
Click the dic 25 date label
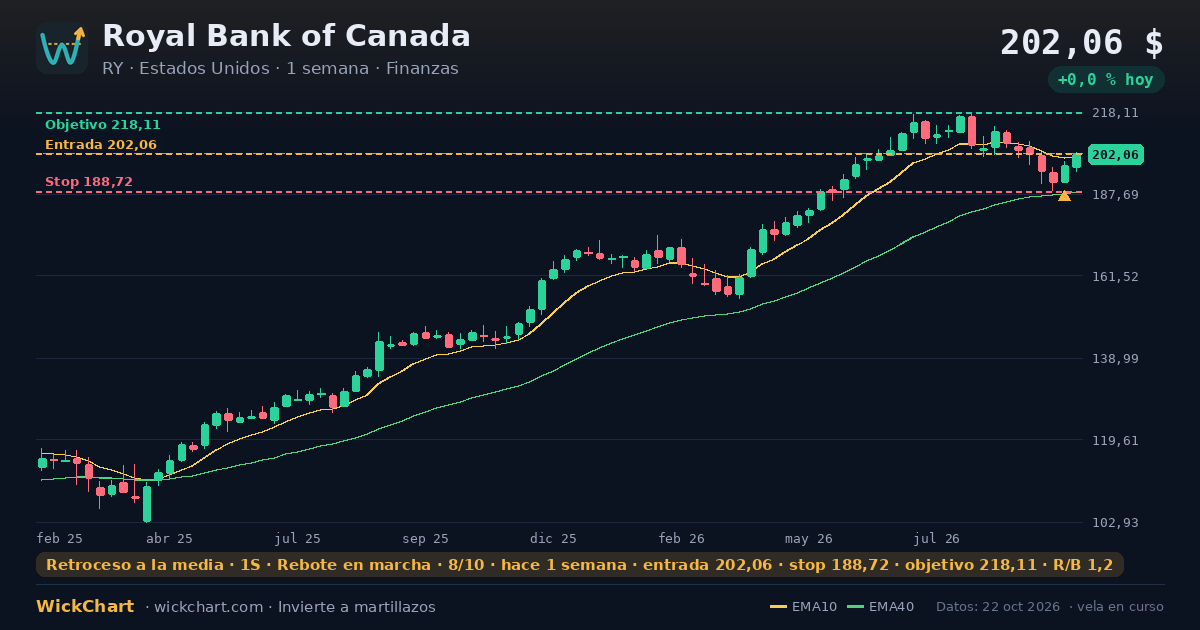pyautogui.click(x=554, y=538)
